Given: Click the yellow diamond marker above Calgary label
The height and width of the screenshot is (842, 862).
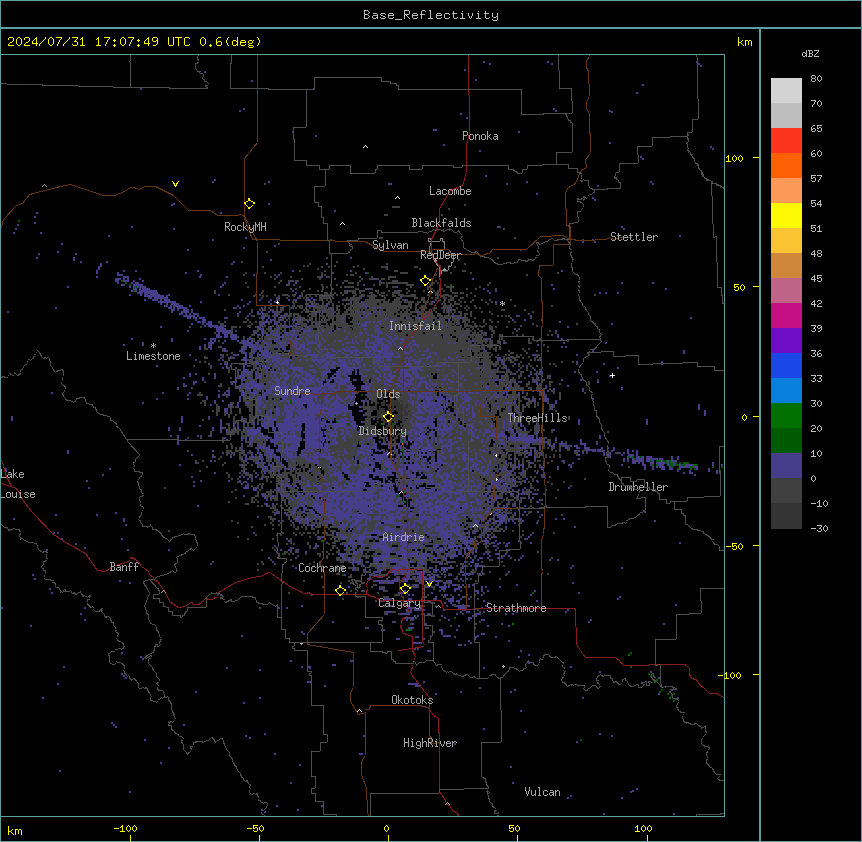Looking at the screenshot, I should (405, 589).
